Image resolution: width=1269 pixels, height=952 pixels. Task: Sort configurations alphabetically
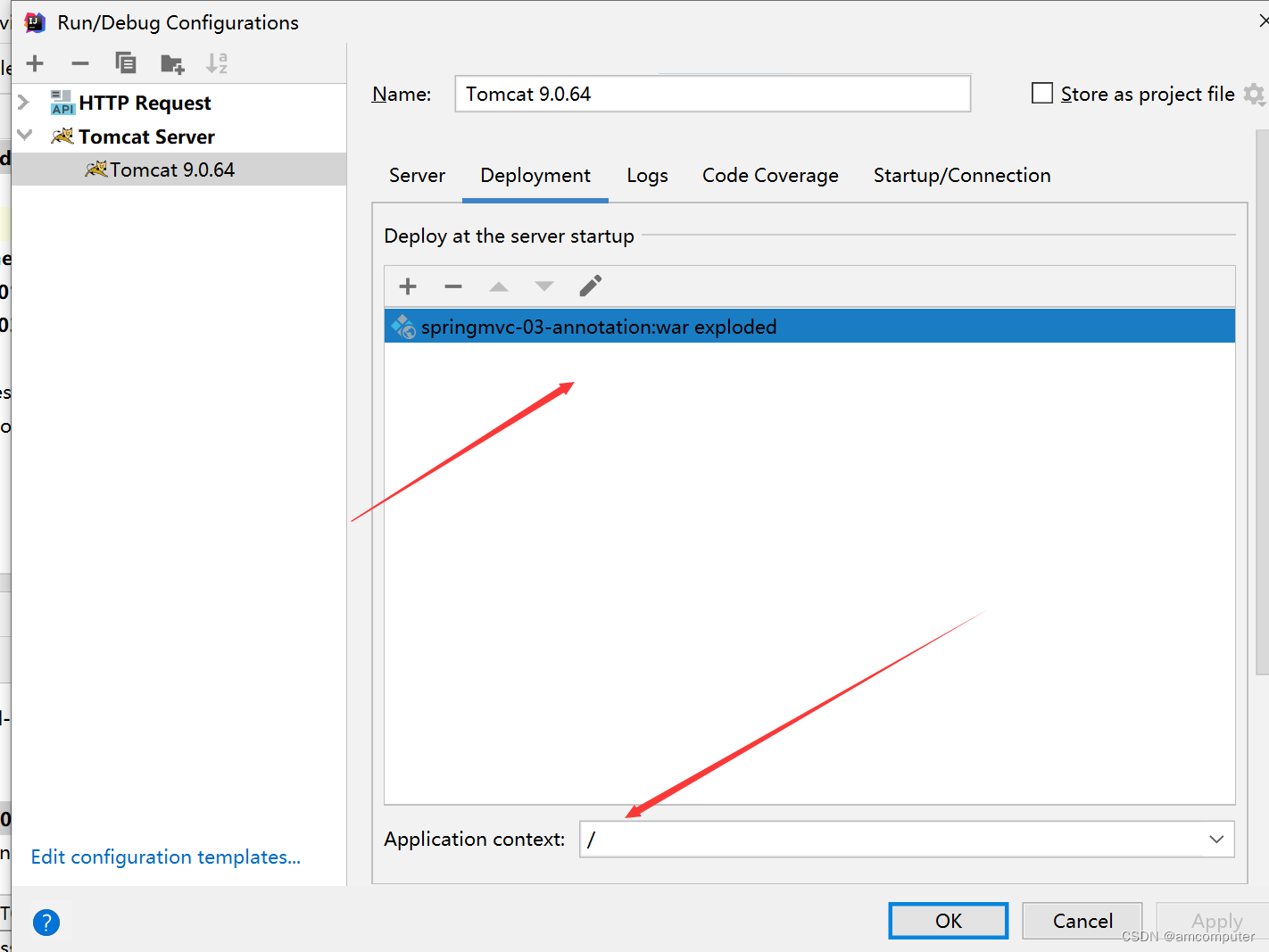pyautogui.click(x=217, y=63)
